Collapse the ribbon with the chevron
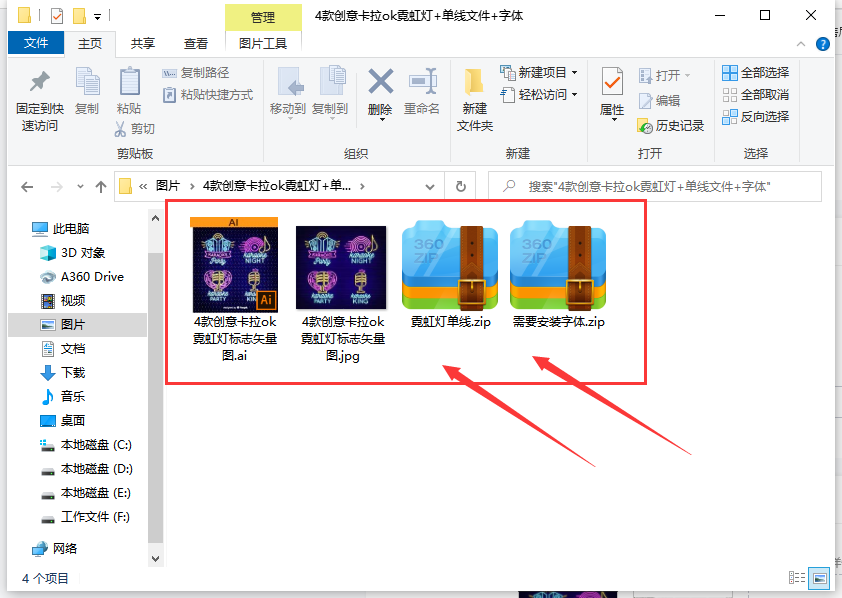Screen dimensions: 842x598 click(x=801, y=44)
